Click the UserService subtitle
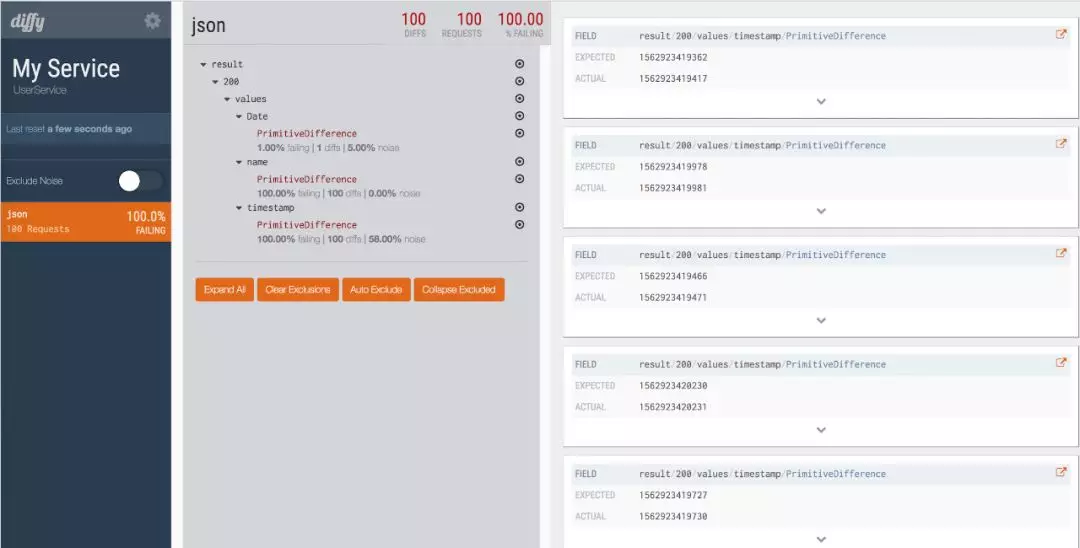 coord(40,90)
